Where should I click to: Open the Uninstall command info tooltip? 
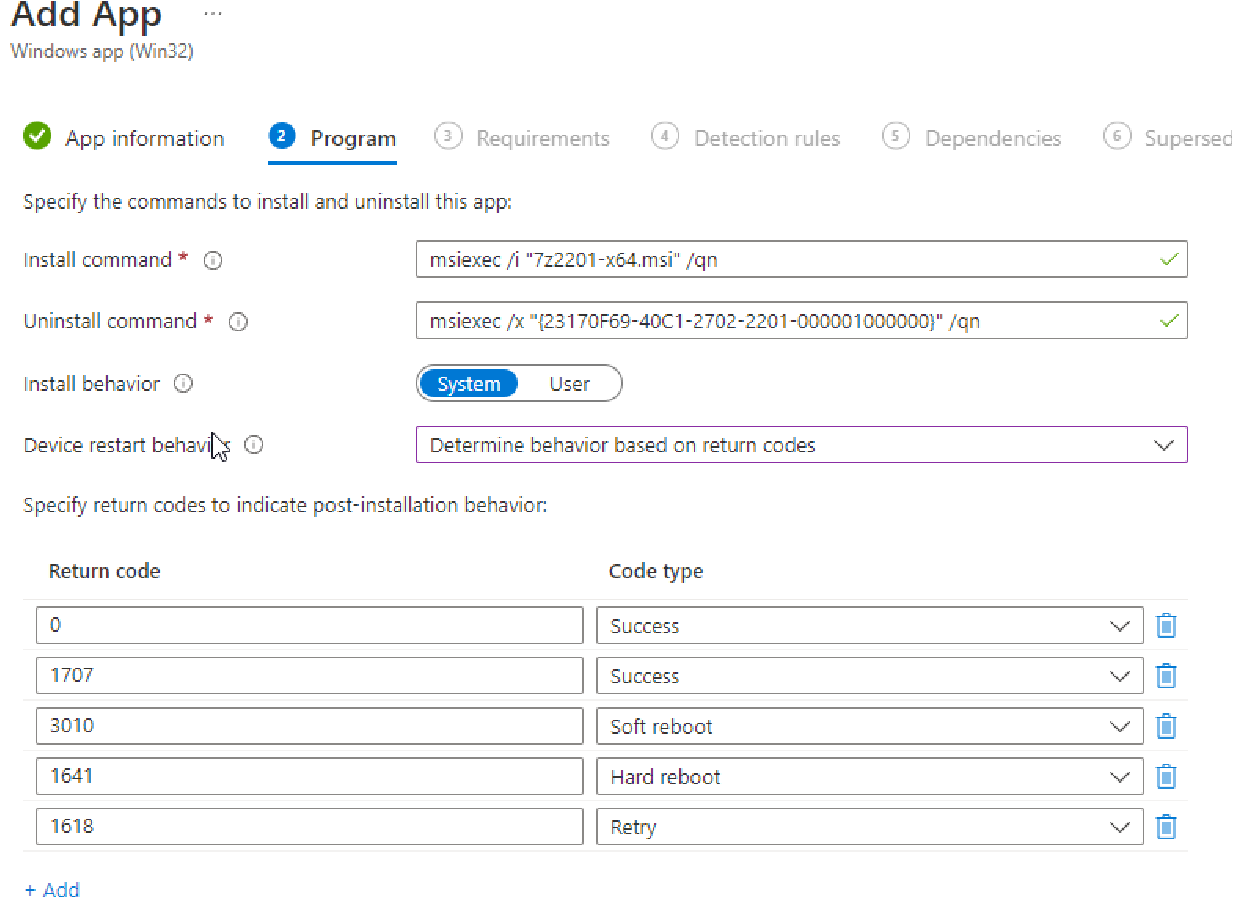(238, 322)
